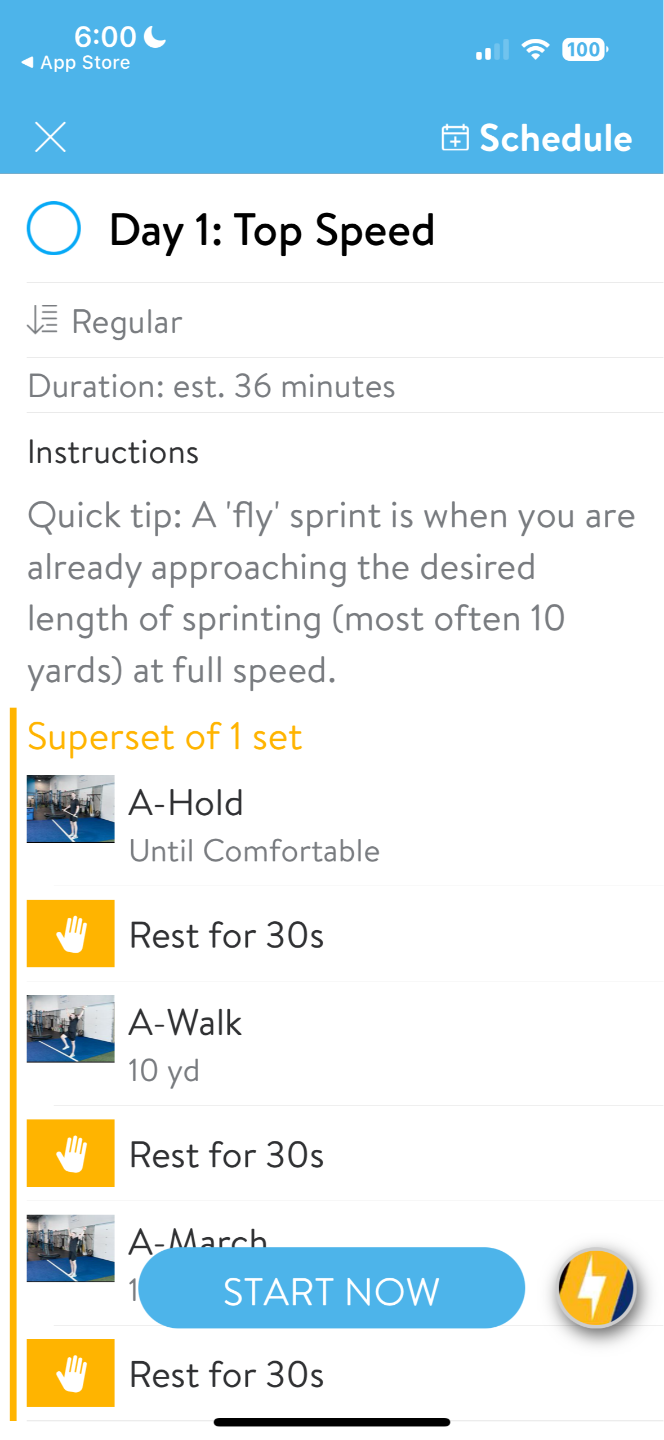The height and width of the screenshot is (1440, 664).
Task: Select the A-Walk 10 yd row
Action: (345, 1044)
